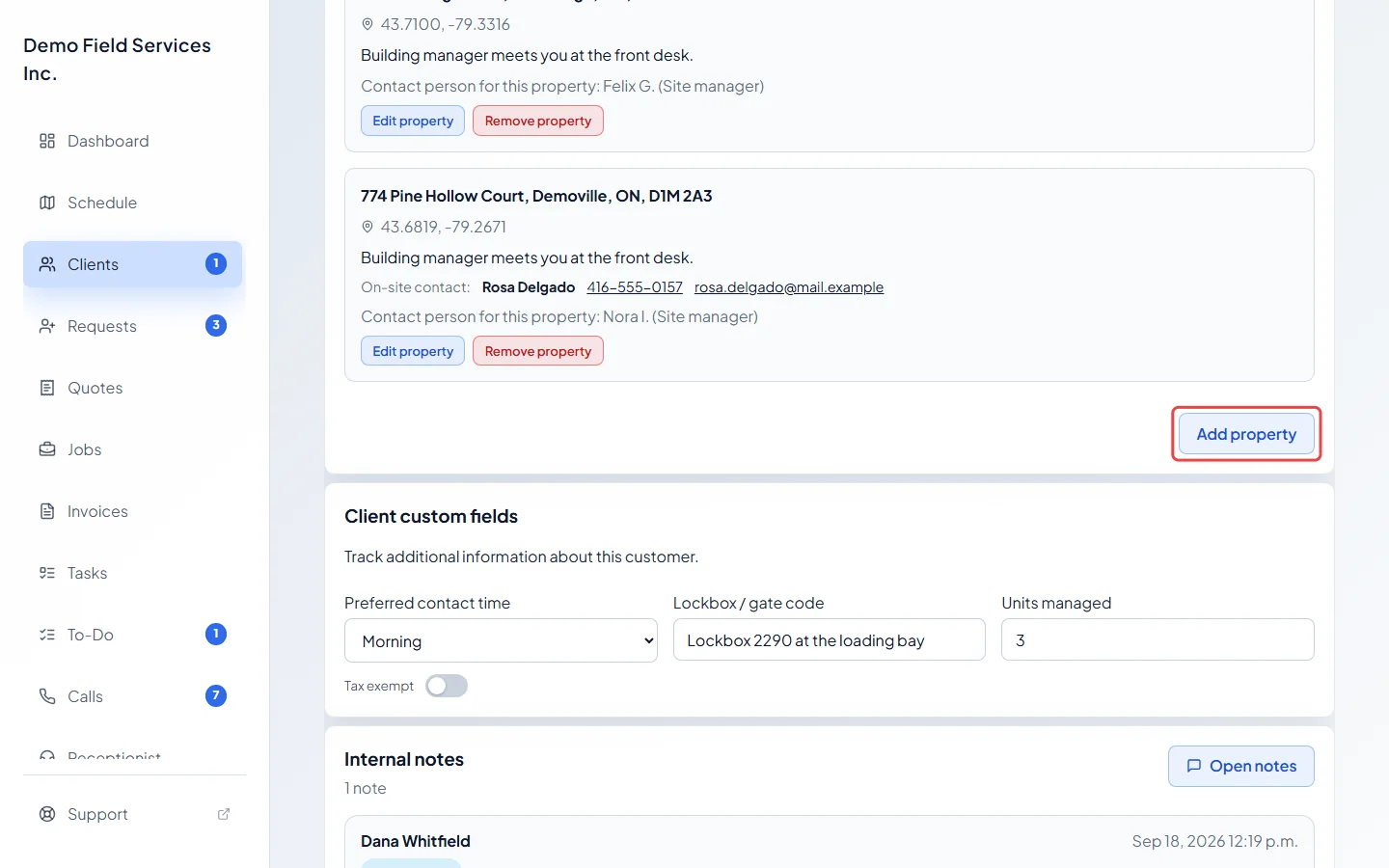Open the Dashboard menu item
Viewport: 1389px width, 868px height.
[x=133, y=141]
